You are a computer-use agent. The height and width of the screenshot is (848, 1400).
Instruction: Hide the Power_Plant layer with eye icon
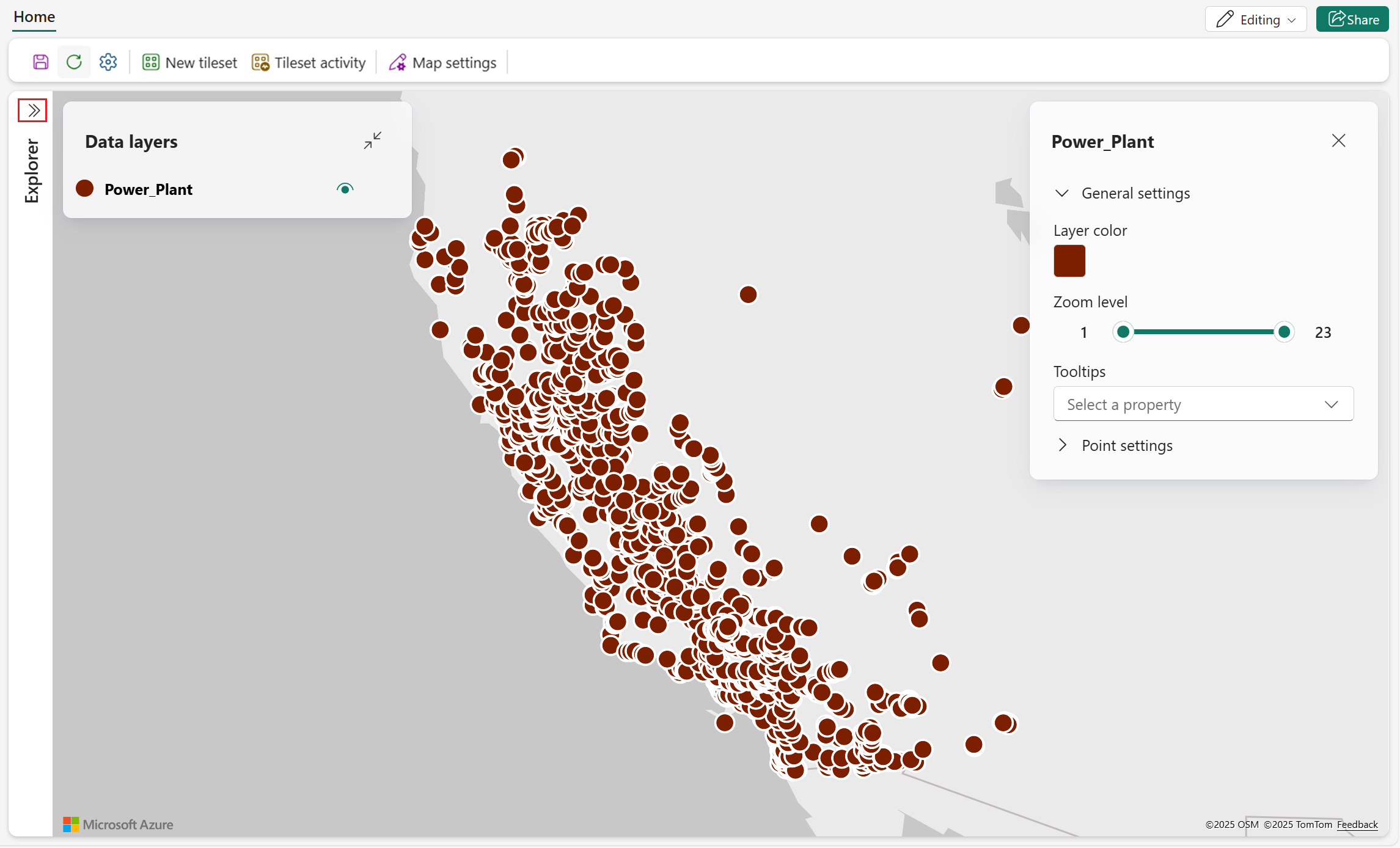[x=345, y=189]
